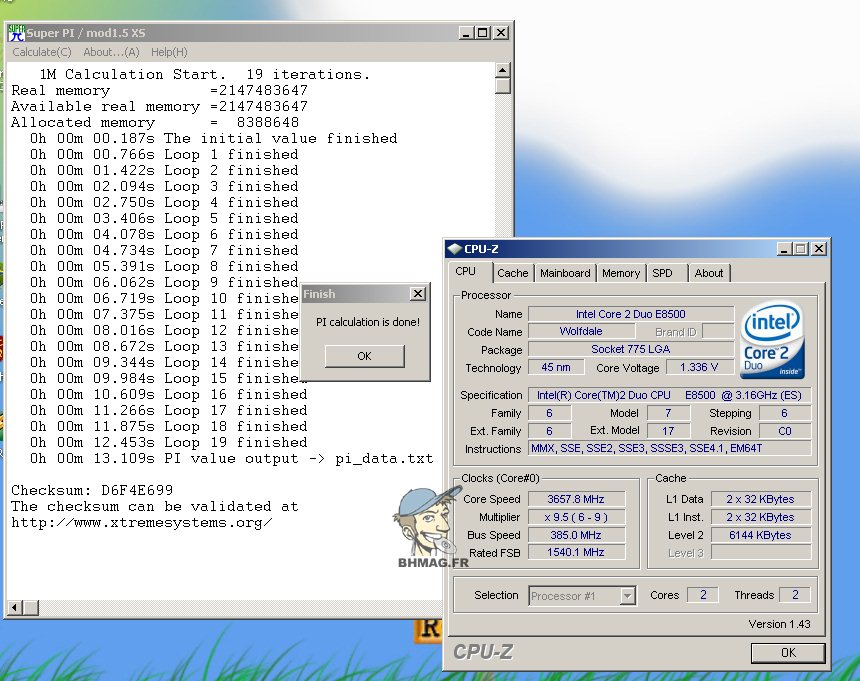This screenshot has height=681, width=860.
Task: Click the Rated FSB value 1540.1 MHz
Action: point(576,553)
